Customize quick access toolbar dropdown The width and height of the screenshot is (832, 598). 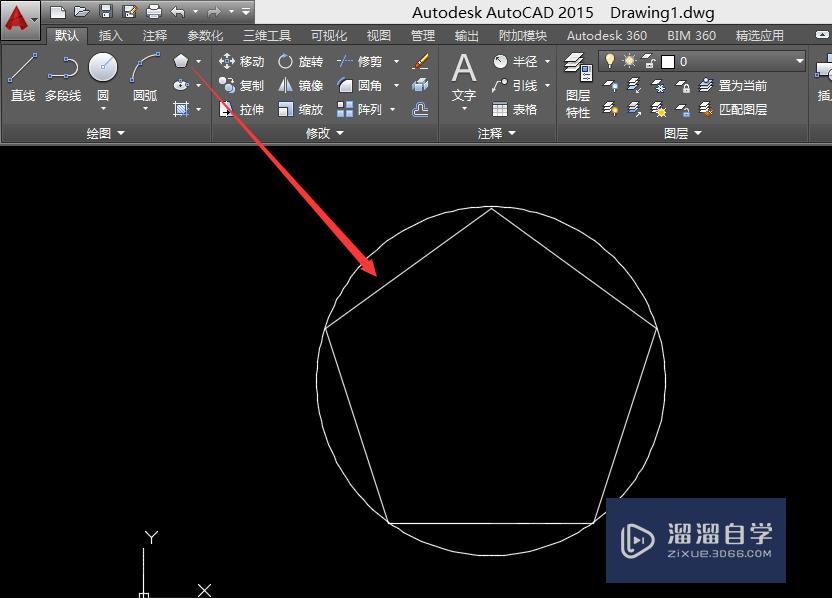coord(246,11)
